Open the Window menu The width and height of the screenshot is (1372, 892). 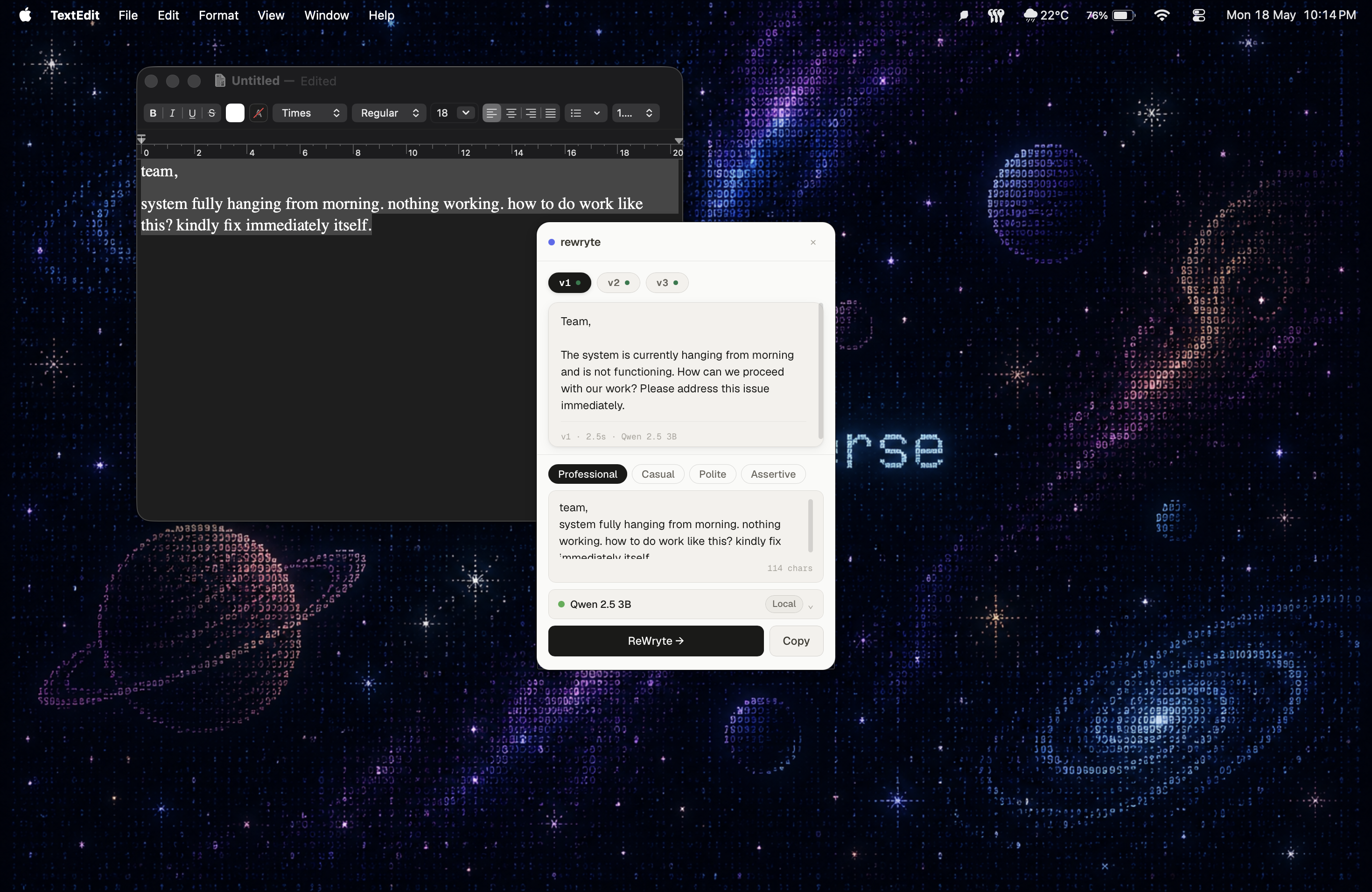326,15
